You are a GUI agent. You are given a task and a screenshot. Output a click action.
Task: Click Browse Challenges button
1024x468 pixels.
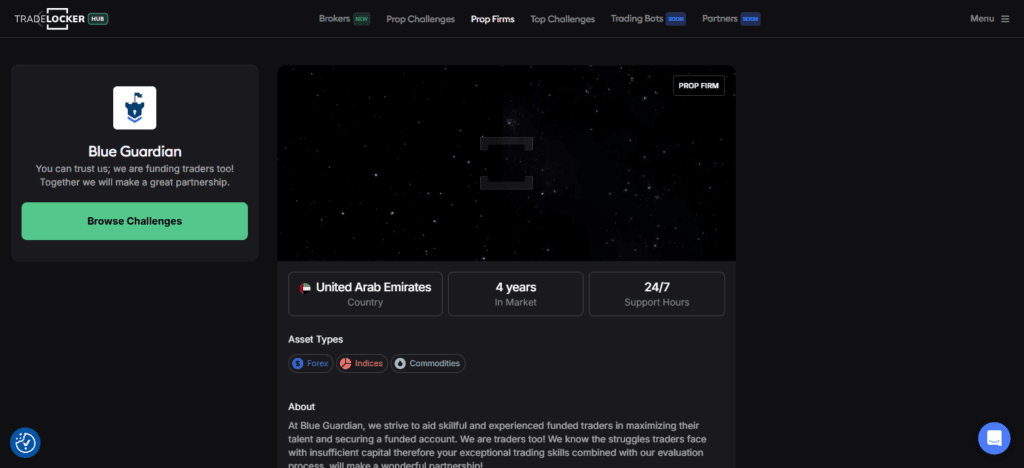tap(135, 221)
